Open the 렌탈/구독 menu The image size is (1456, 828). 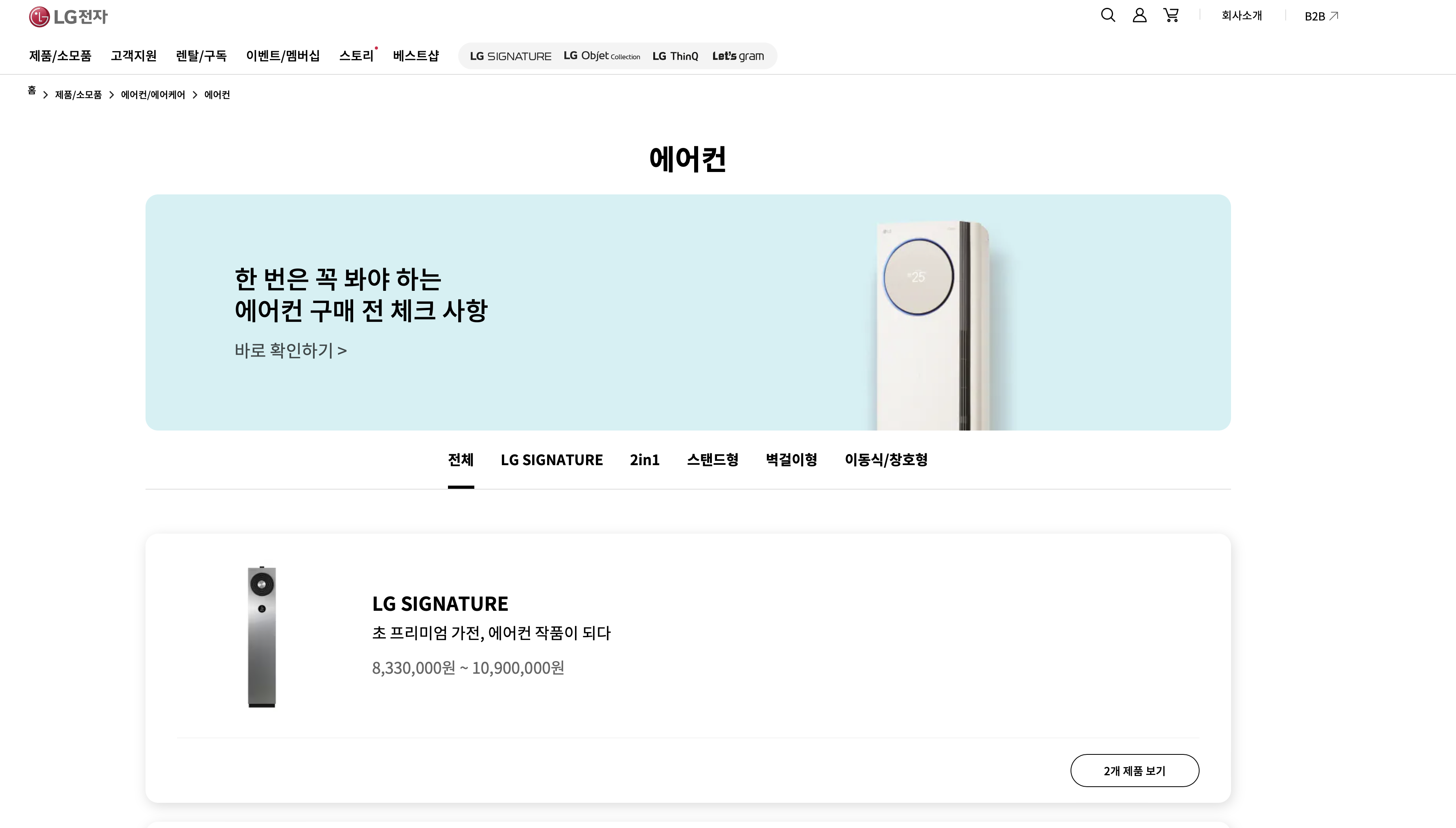tap(201, 56)
